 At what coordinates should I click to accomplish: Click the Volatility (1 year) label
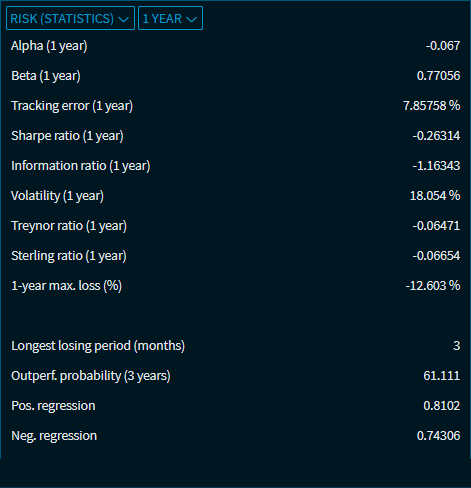click(x=57, y=196)
